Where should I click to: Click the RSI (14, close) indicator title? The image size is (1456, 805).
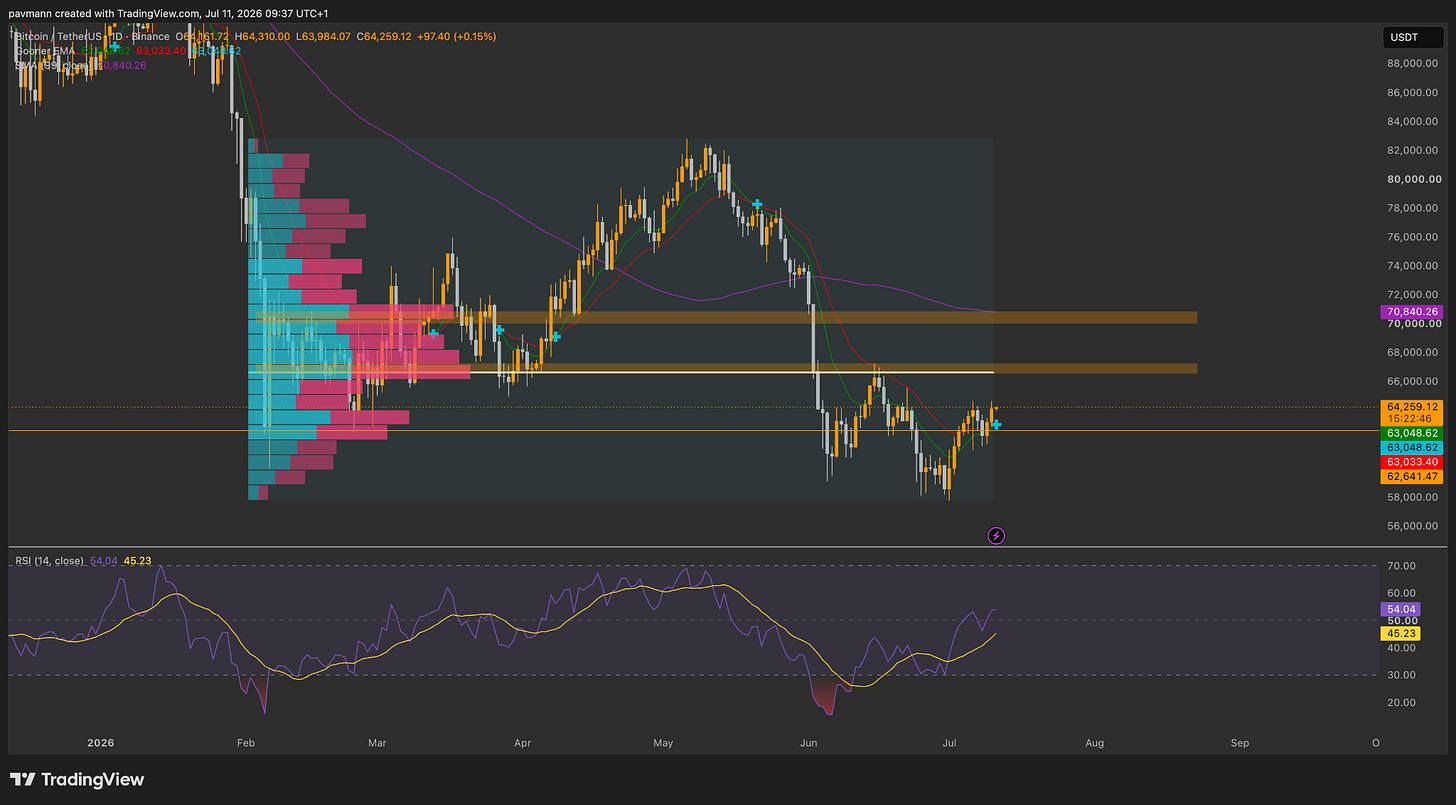[49, 561]
